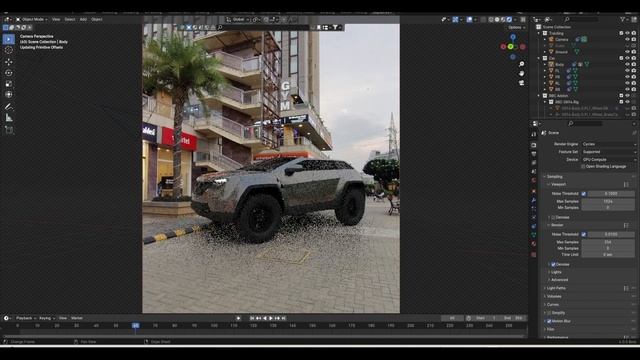Viewport: 640px width, 360px height.
Task: Open the Add menu
Action: pyautogui.click(x=83, y=19)
